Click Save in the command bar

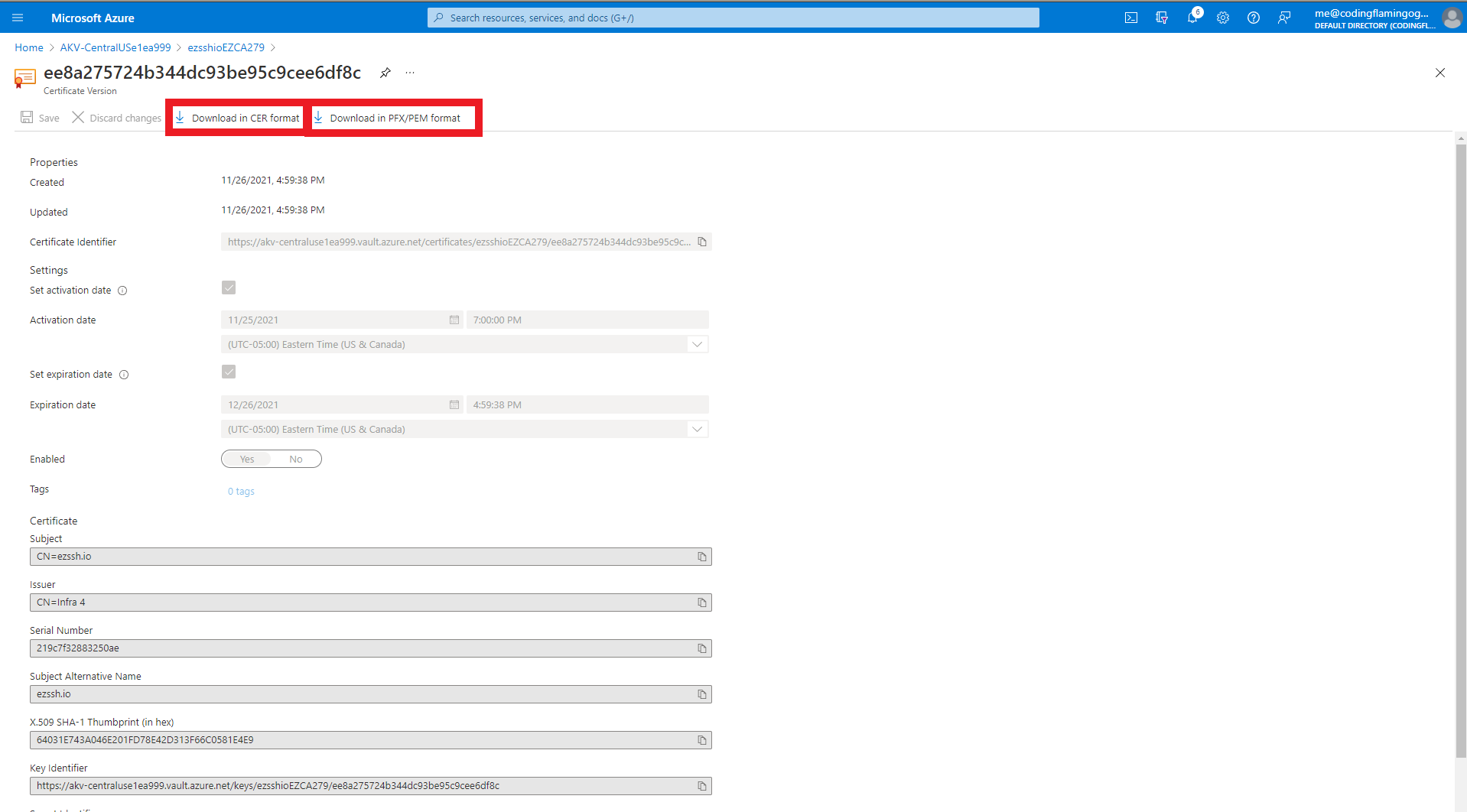(40, 118)
